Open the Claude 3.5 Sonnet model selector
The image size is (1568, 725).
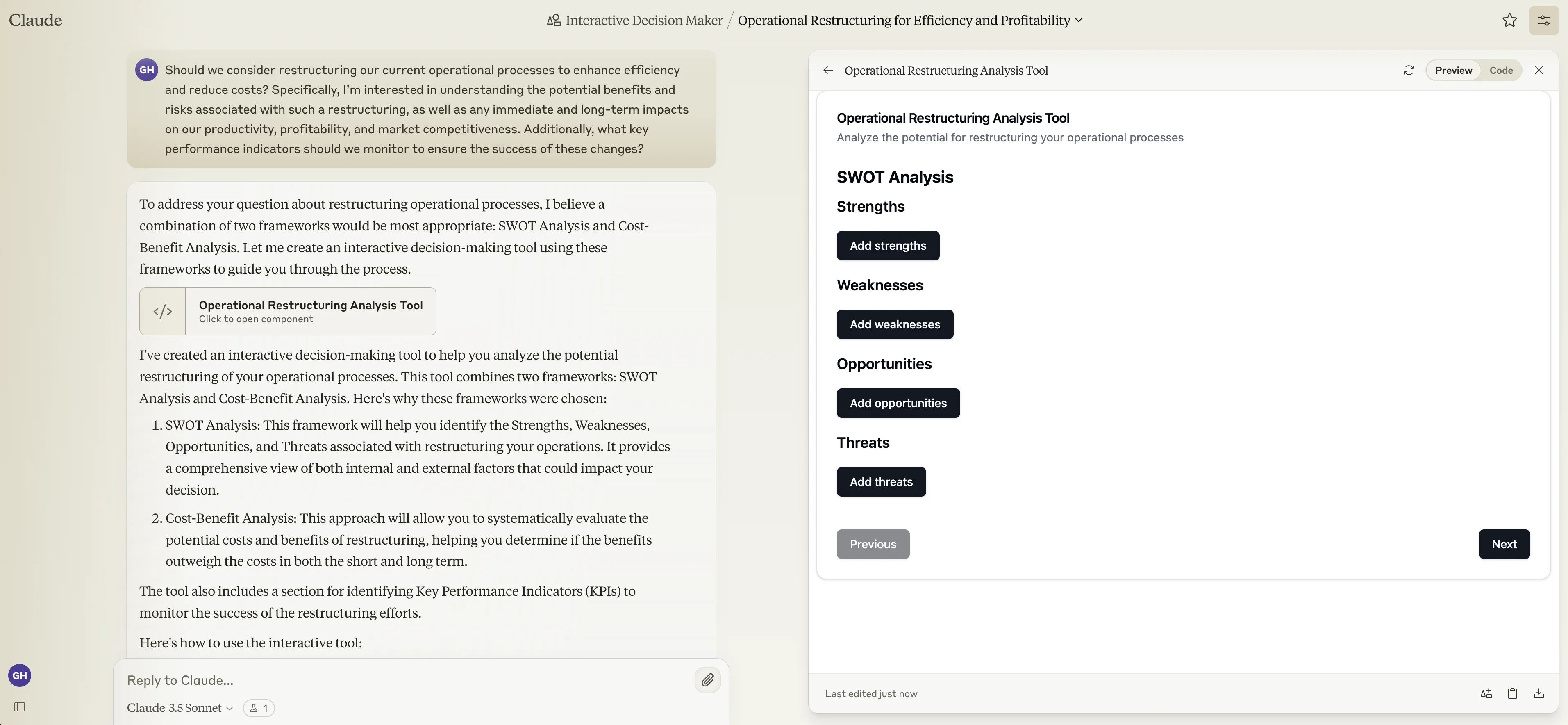(180, 708)
